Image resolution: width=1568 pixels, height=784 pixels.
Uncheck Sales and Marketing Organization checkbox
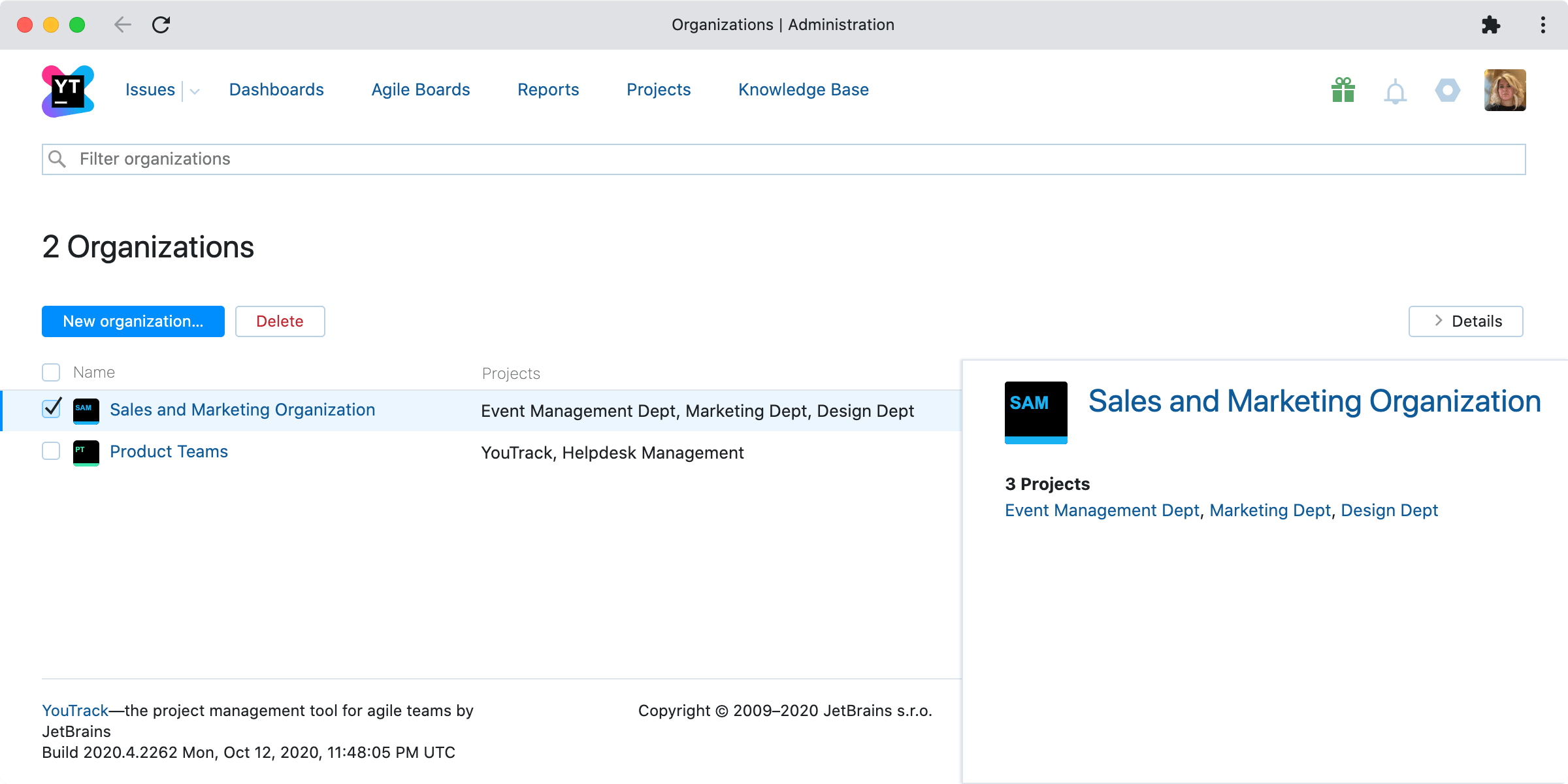[x=51, y=409]
